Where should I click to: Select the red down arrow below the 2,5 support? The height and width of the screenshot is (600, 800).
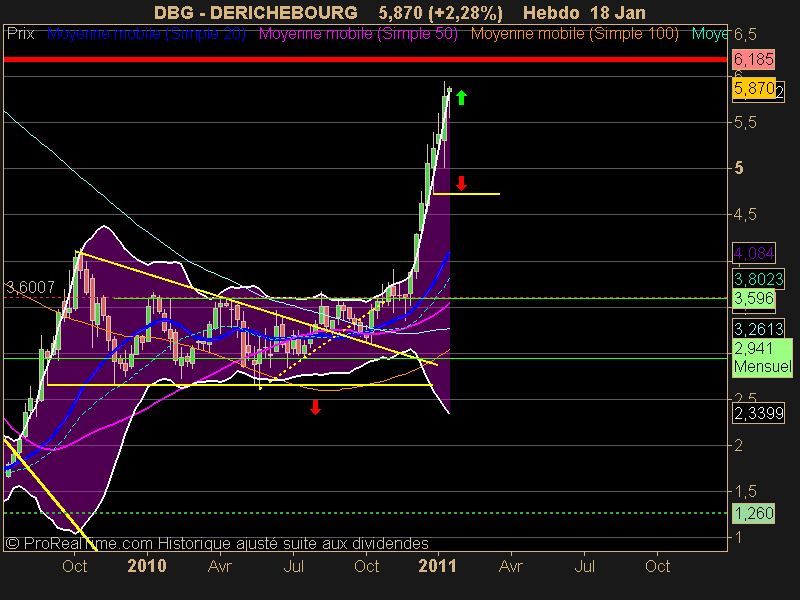tap(315, 407)
